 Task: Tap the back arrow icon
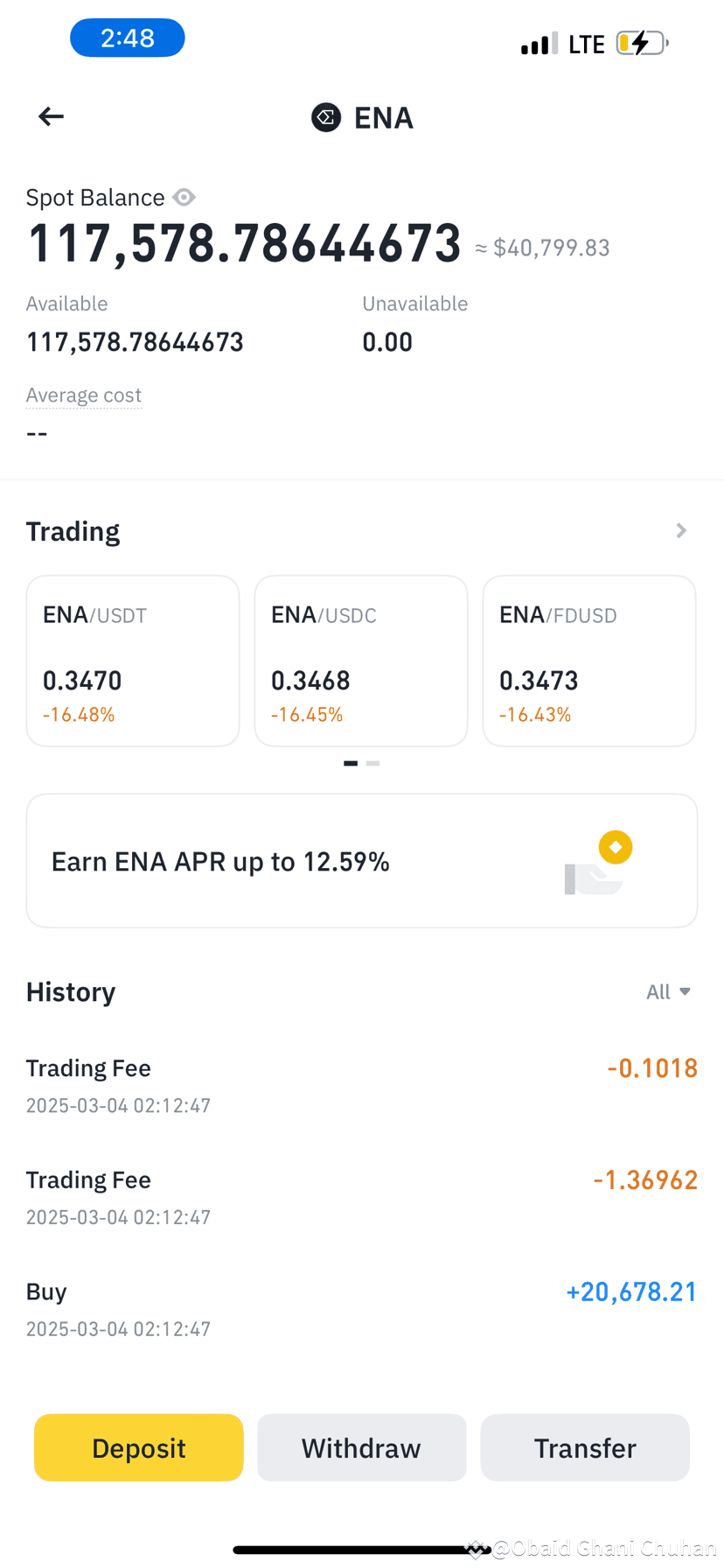click(x=52, y=116)
